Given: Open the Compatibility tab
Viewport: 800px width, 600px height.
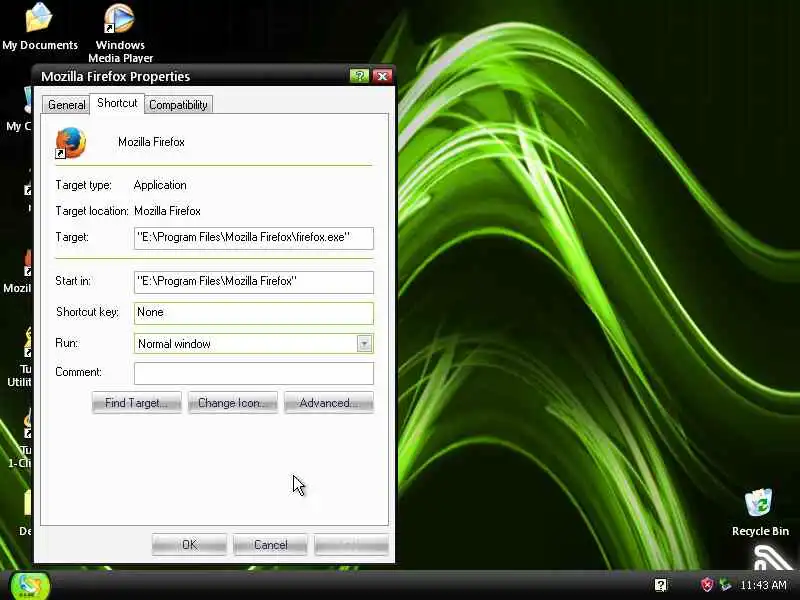Looking at the screenshot, I should tap(178, 105).
